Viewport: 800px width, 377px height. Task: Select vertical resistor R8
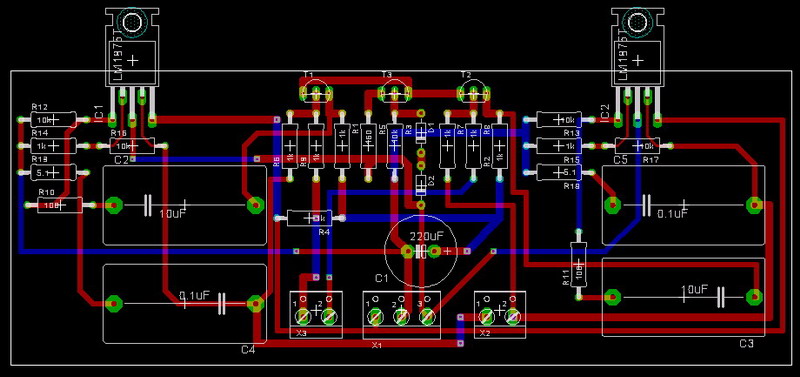(x=473, y=146)
